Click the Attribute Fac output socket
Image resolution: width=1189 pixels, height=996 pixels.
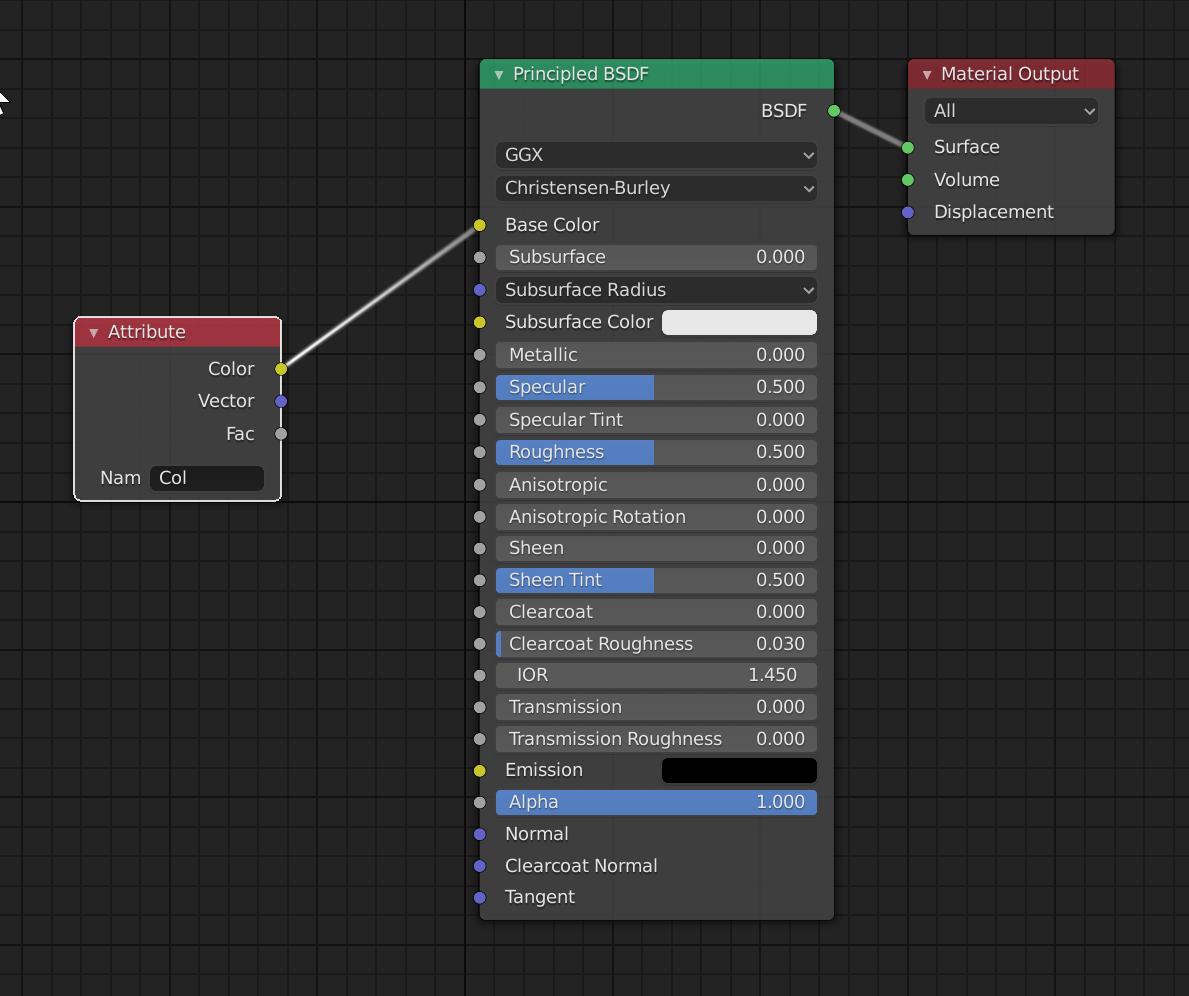281,434
